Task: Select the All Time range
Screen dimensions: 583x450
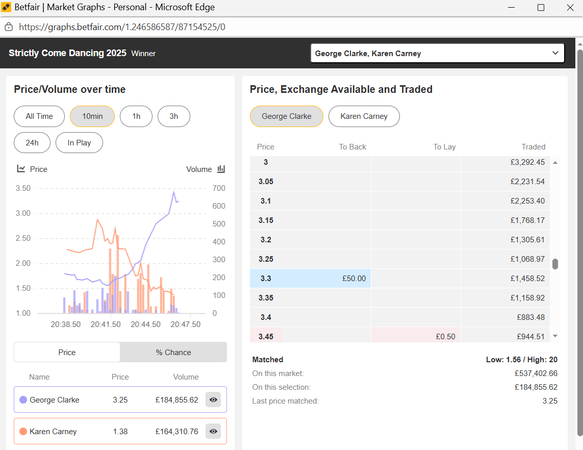Action: [39, 116]
